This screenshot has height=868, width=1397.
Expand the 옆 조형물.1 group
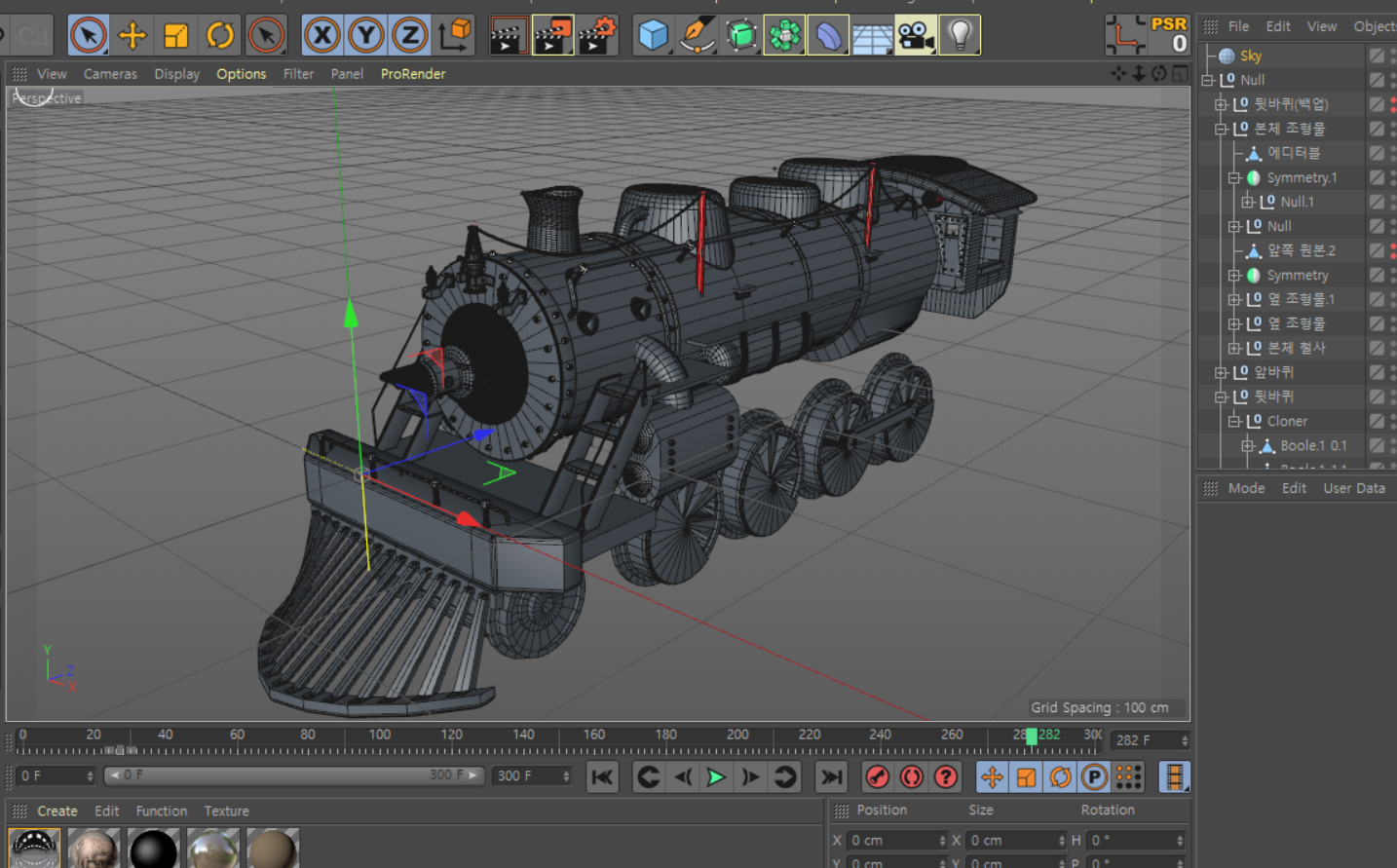click(x=1234, y=299)
